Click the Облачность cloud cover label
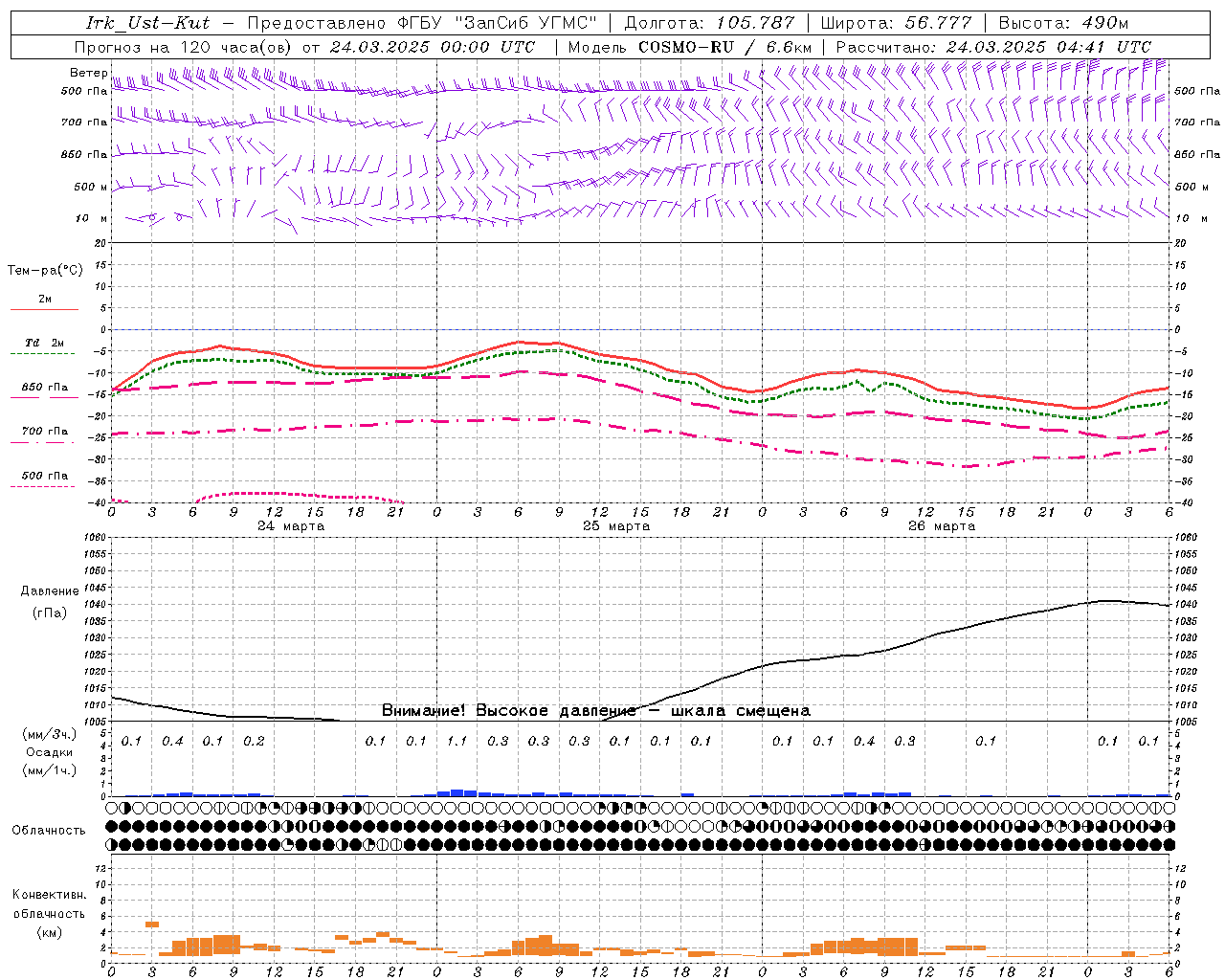1225x980 pixels. point(49,831)
